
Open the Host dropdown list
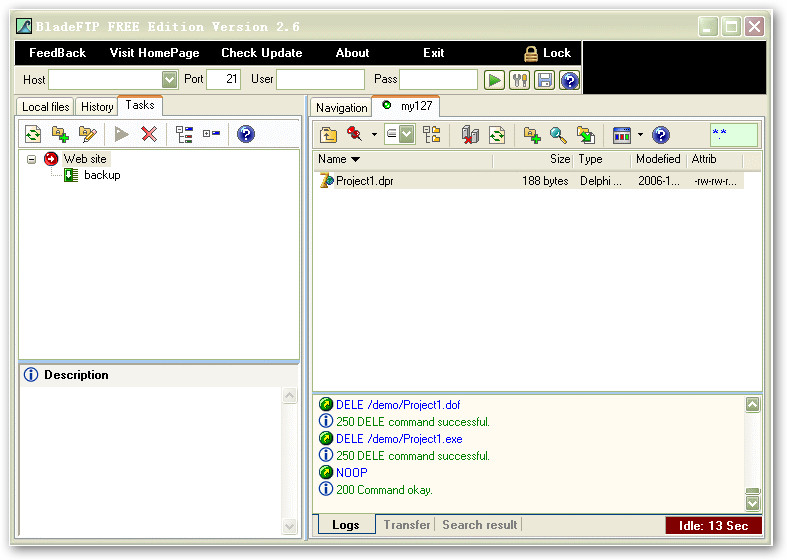[170, 79]
